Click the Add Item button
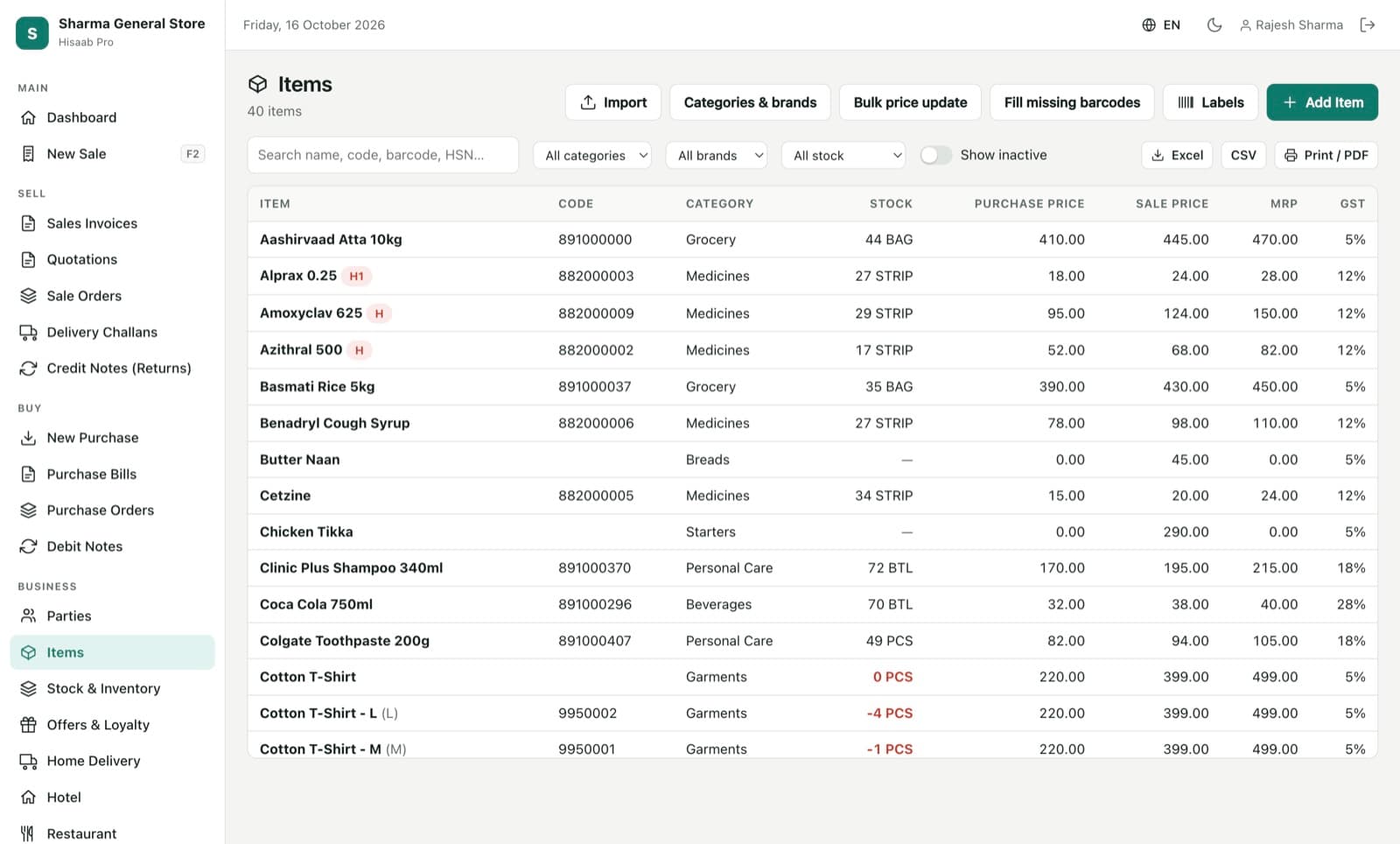 [1322, 102]
